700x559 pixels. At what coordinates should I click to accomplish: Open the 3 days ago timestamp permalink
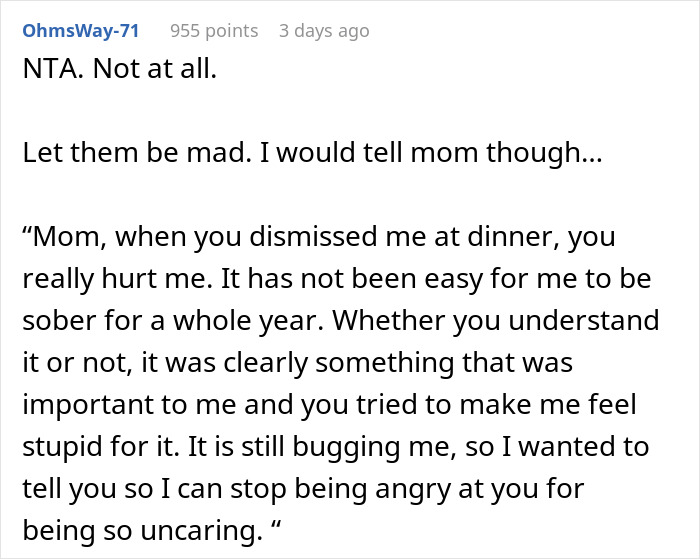(x=325, y=31)
